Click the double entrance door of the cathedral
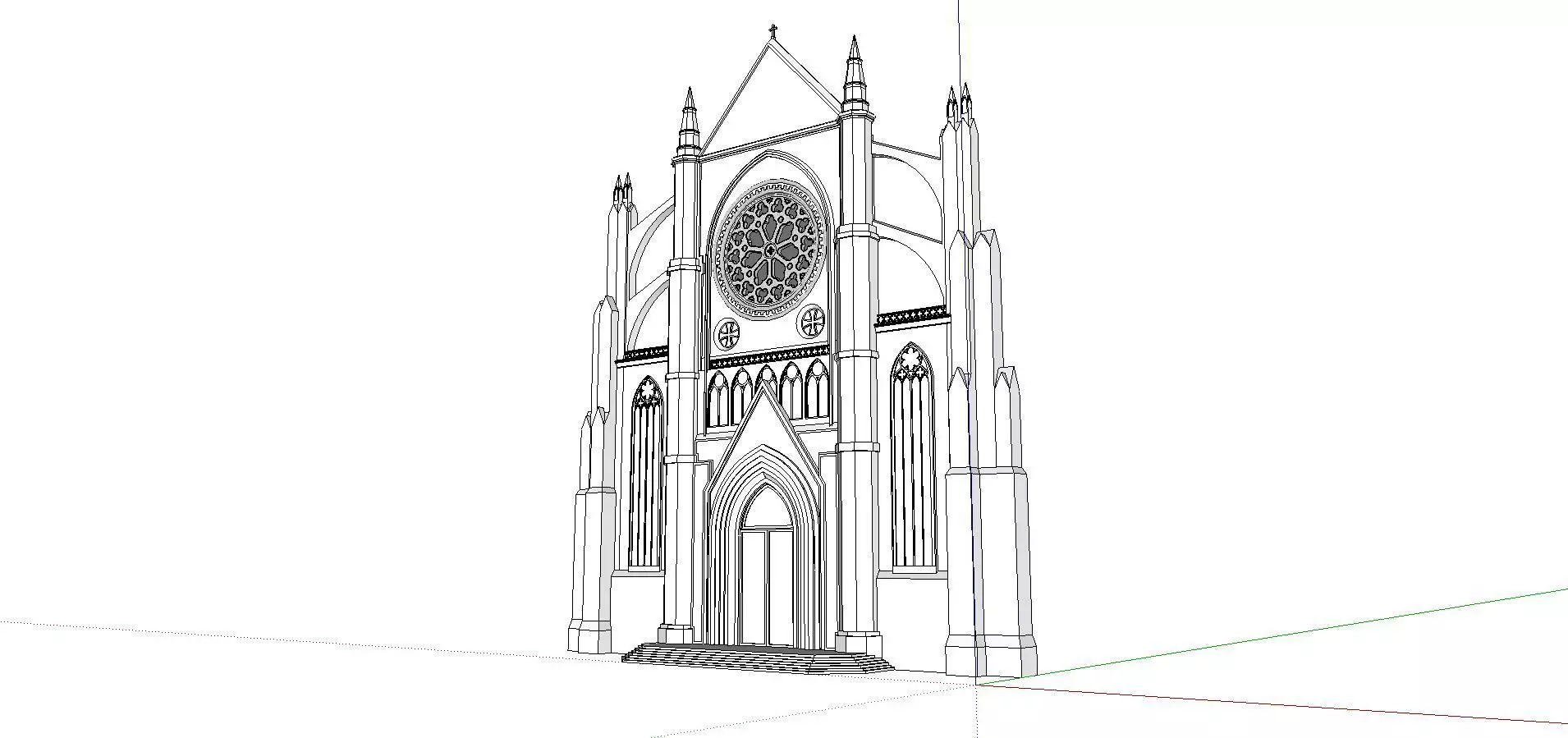Viewport: 1568px width, 738px height. [766, 588]
